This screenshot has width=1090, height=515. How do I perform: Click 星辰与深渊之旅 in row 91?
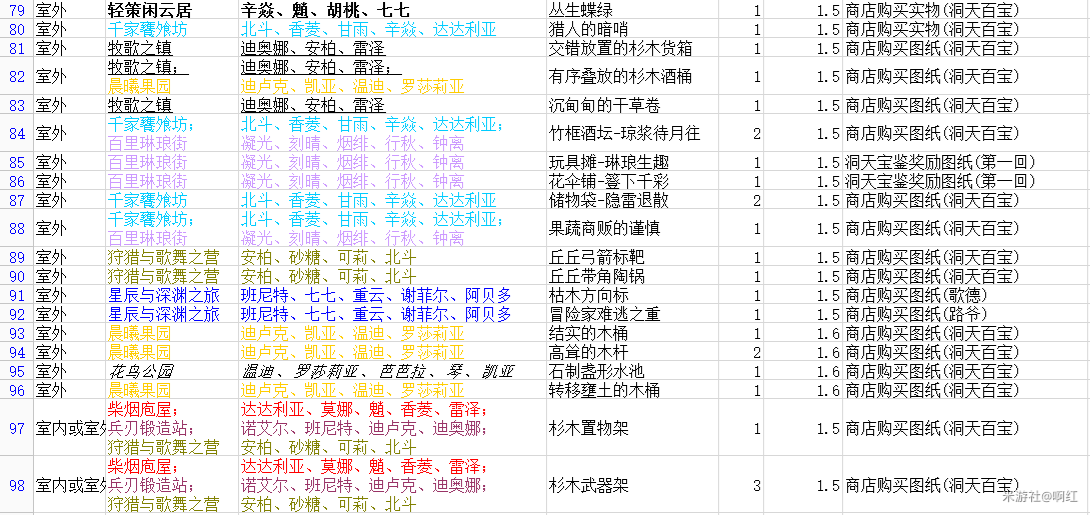172,295
